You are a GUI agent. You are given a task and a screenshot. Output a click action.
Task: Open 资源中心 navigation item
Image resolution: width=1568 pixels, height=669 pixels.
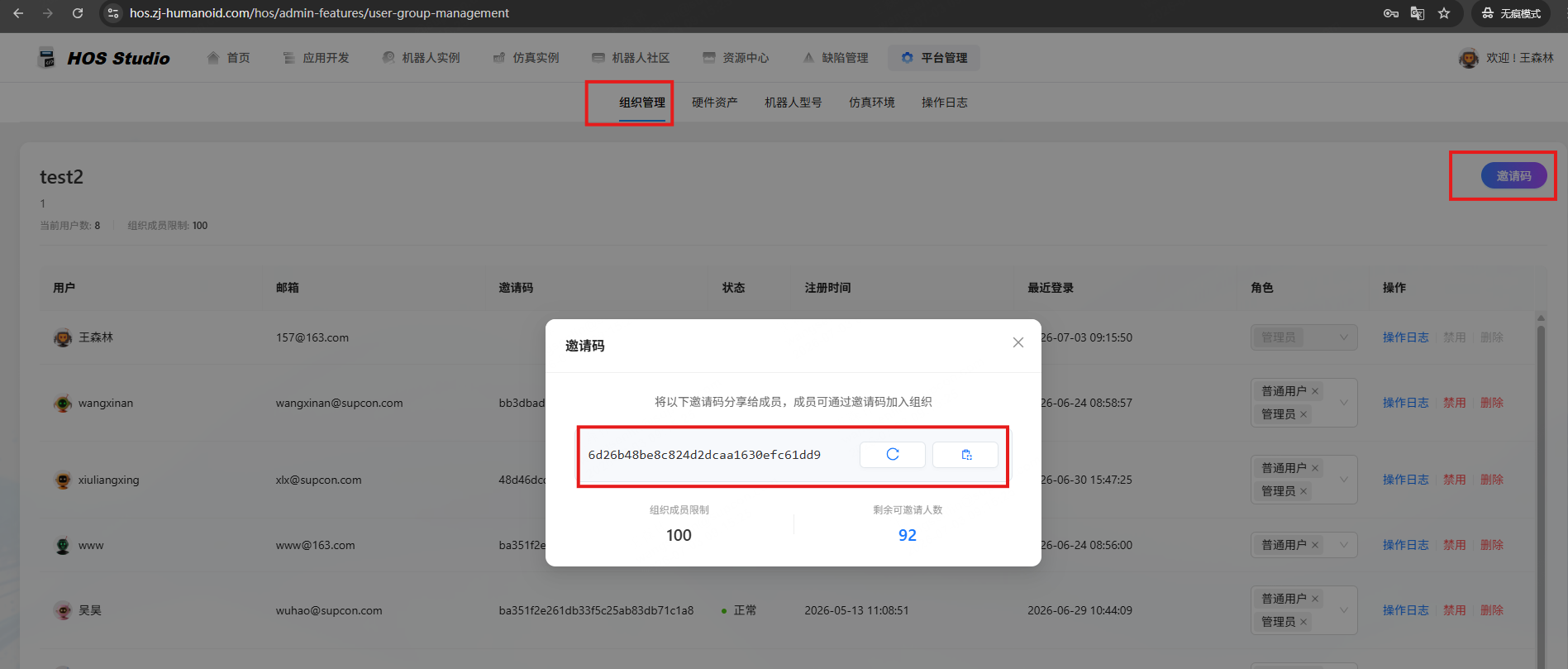[736, 58]
